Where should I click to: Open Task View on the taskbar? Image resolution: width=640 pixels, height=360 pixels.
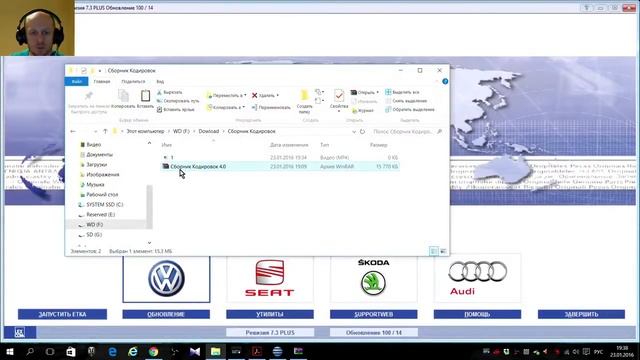[50, 351]
